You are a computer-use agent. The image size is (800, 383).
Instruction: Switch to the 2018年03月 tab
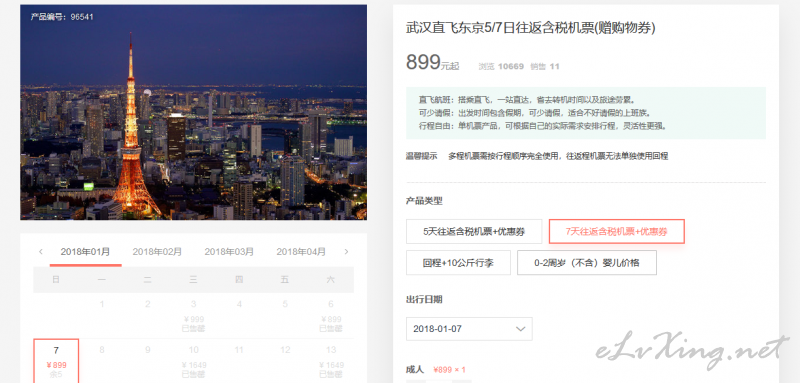(x=229, y=252)
